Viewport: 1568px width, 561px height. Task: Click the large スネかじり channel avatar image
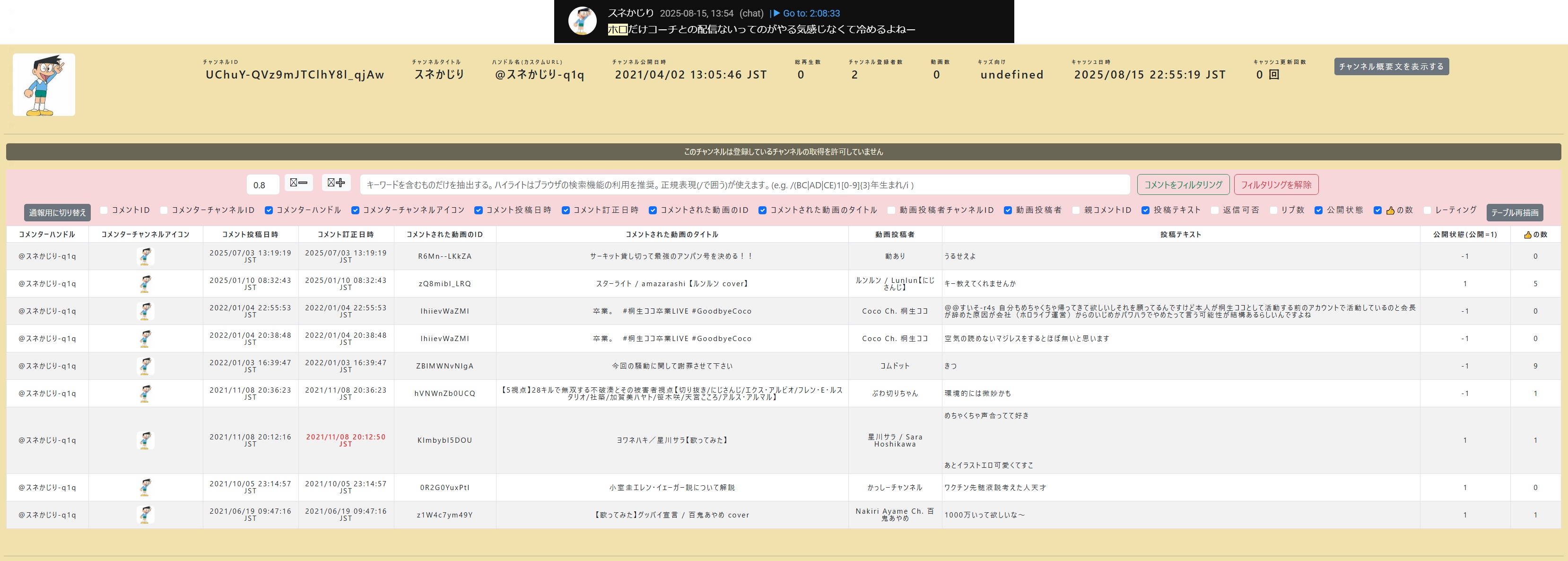pos(44,85)
